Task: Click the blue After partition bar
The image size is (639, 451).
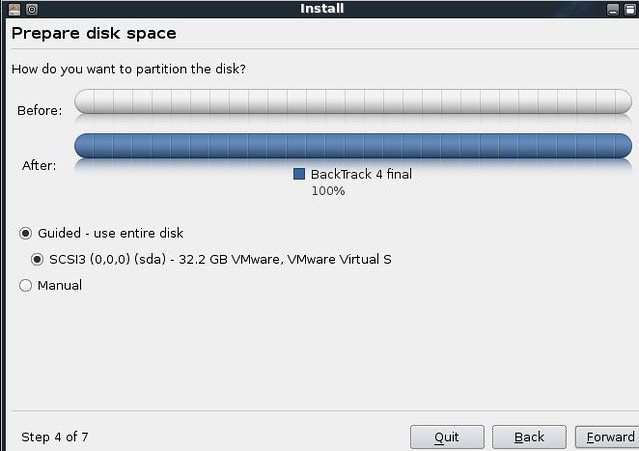Action: [x=353, y=145]
